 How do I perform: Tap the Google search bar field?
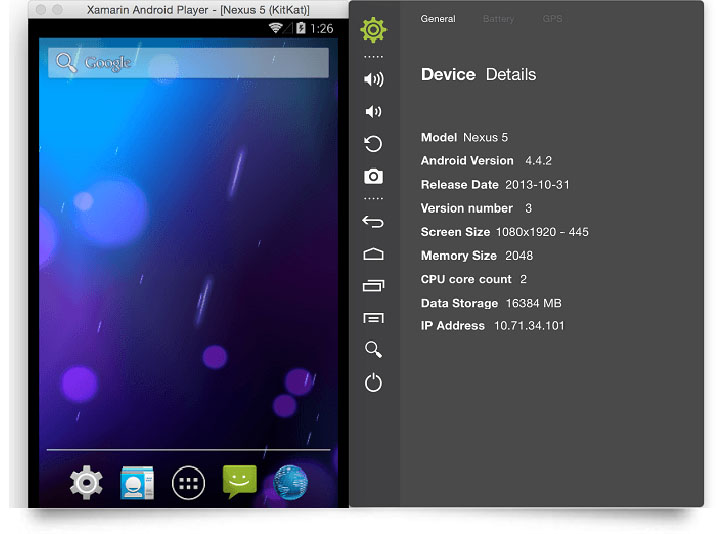pyautogui.click(x=188, y=62)
